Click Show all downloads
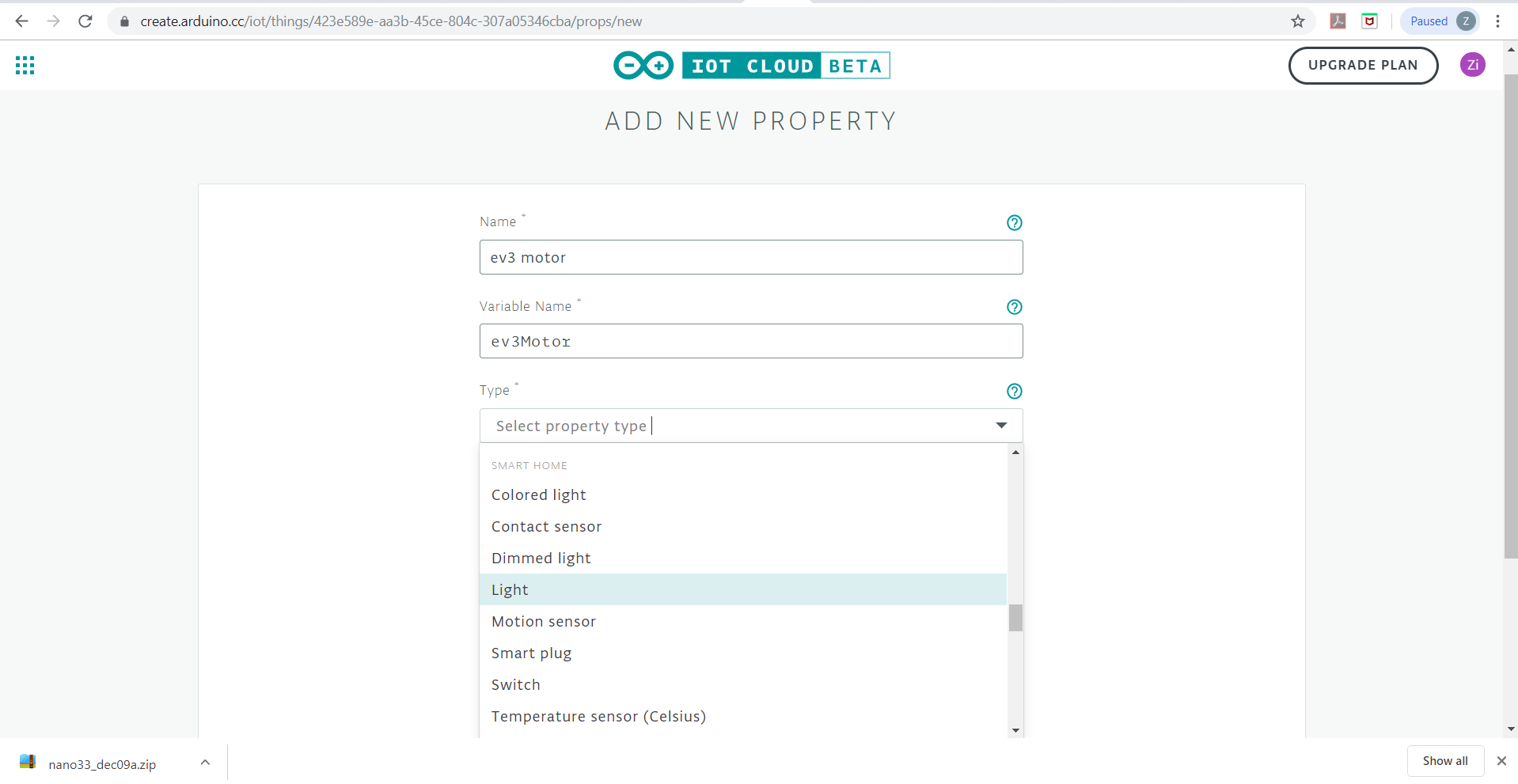 1445,761
